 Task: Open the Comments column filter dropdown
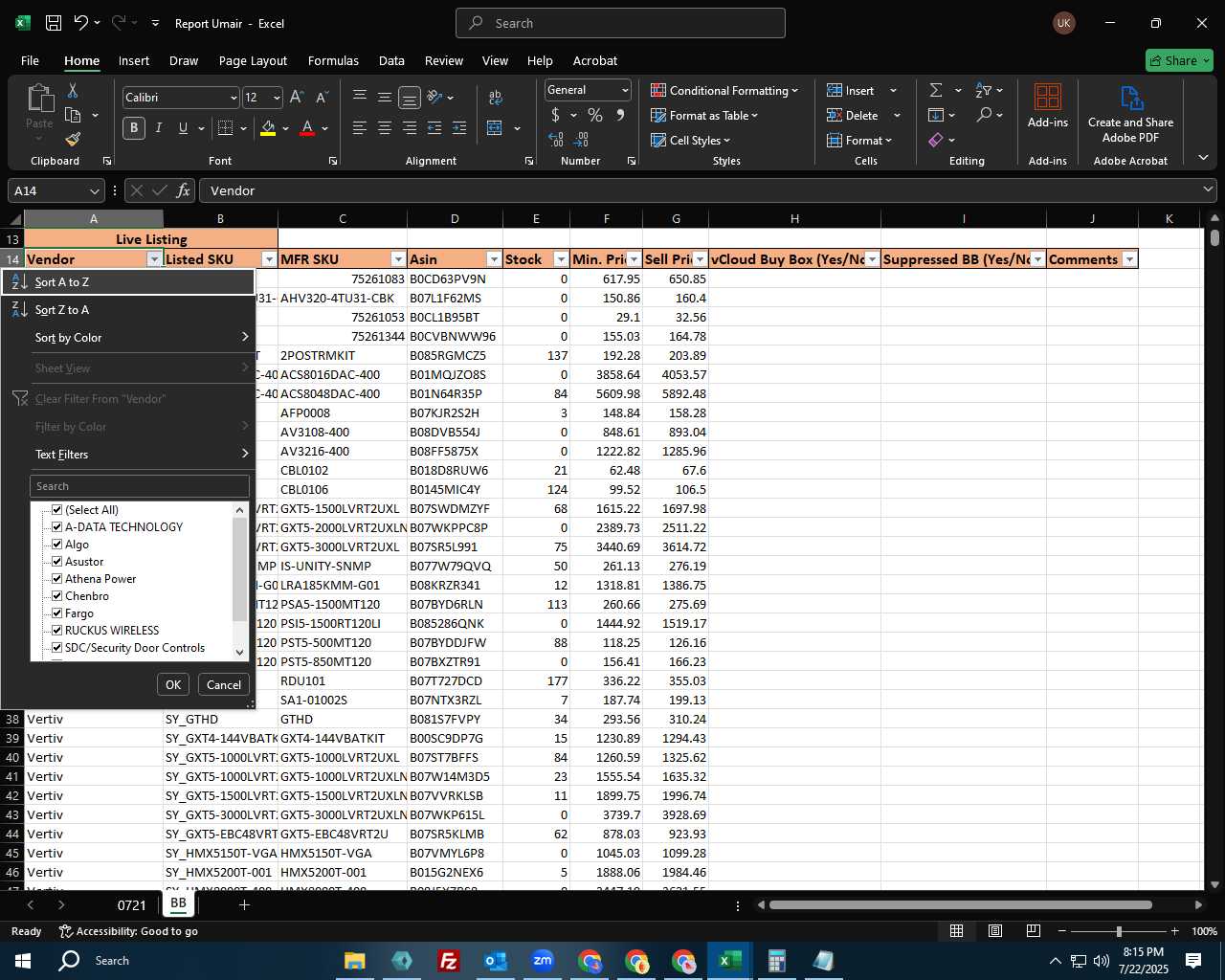(1129, 259)
